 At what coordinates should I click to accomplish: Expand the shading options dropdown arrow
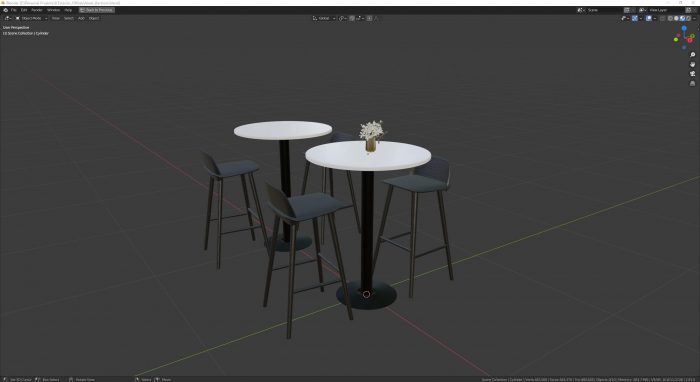694,18
